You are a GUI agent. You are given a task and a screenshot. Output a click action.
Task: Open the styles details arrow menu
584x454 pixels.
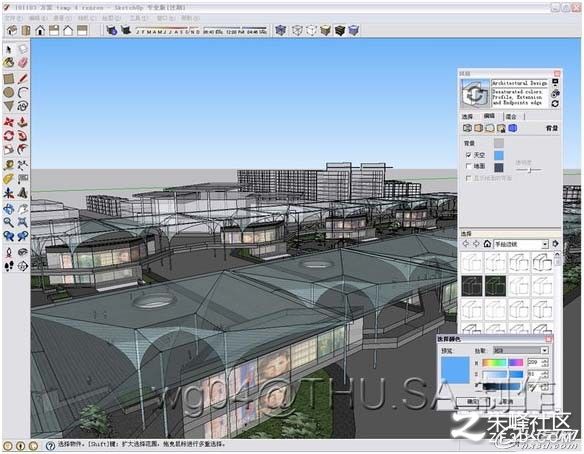point(555,244)
